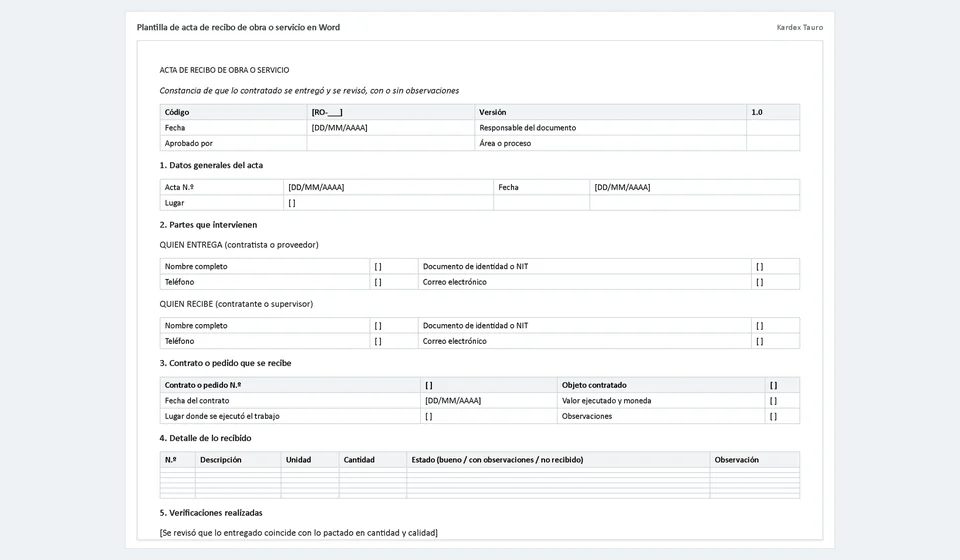
Task: Click the heading '3. Contrato o pedido que se recibe'
Action: pos(225,363)
